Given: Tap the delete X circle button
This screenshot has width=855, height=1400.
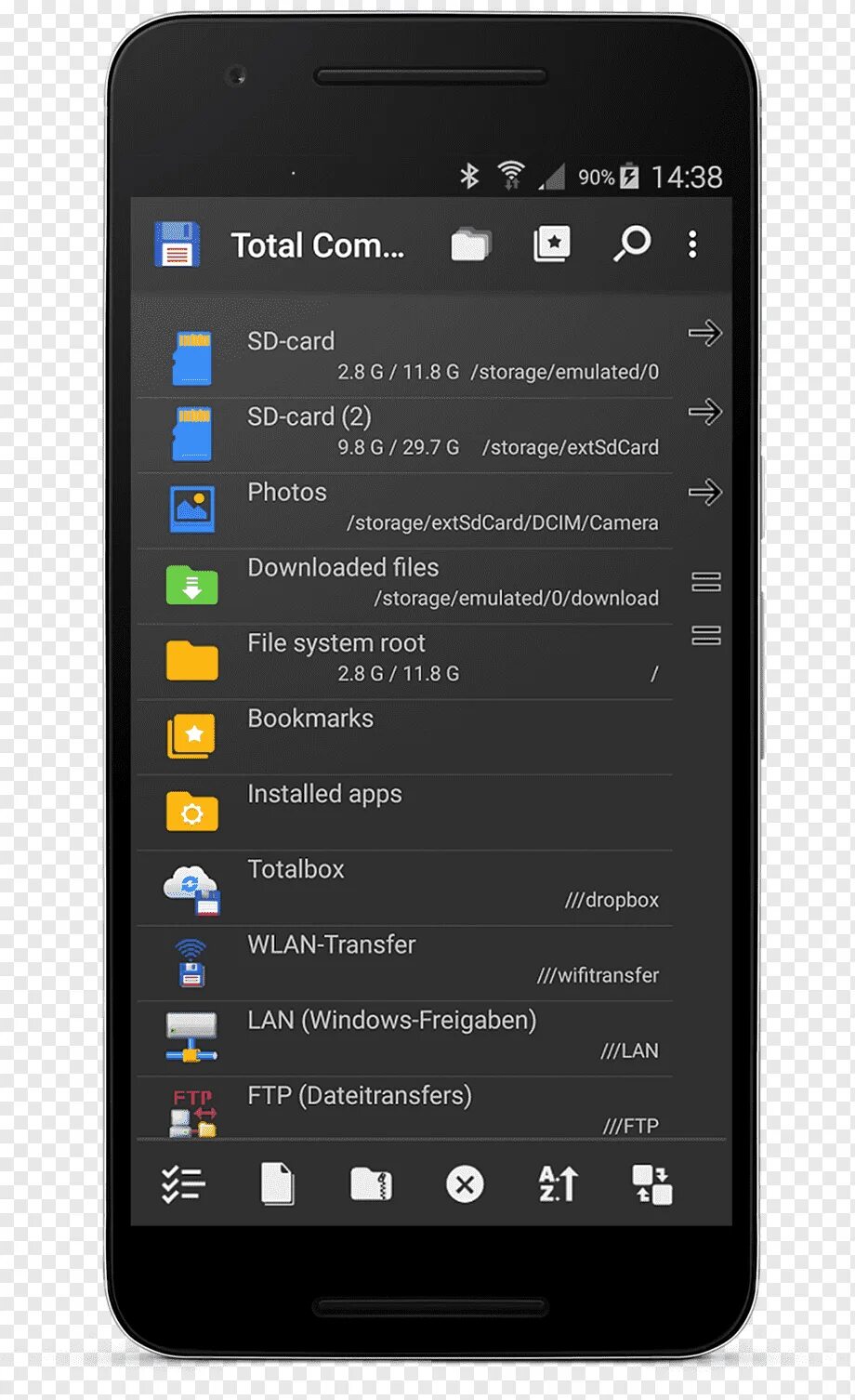Looking at the screenshot, I should [x=465, y=1184].
